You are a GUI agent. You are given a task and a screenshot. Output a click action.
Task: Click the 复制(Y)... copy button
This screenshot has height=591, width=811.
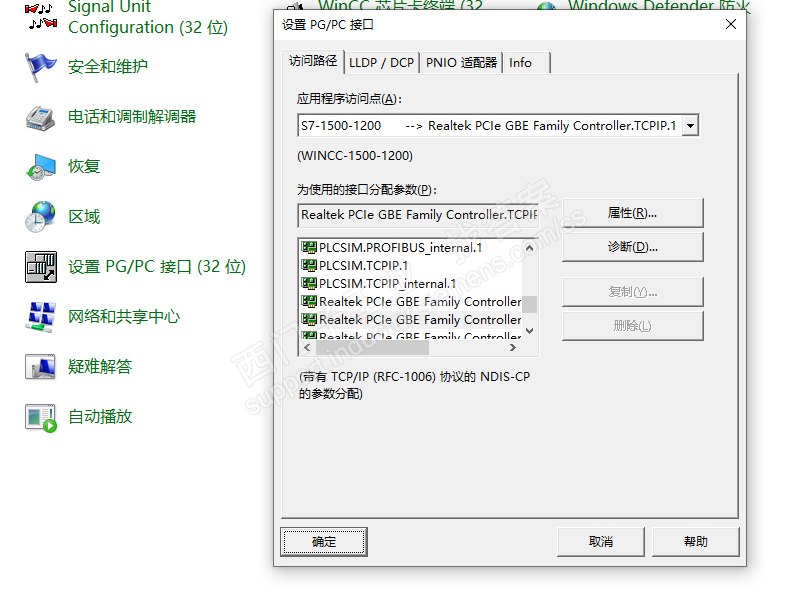633,292
